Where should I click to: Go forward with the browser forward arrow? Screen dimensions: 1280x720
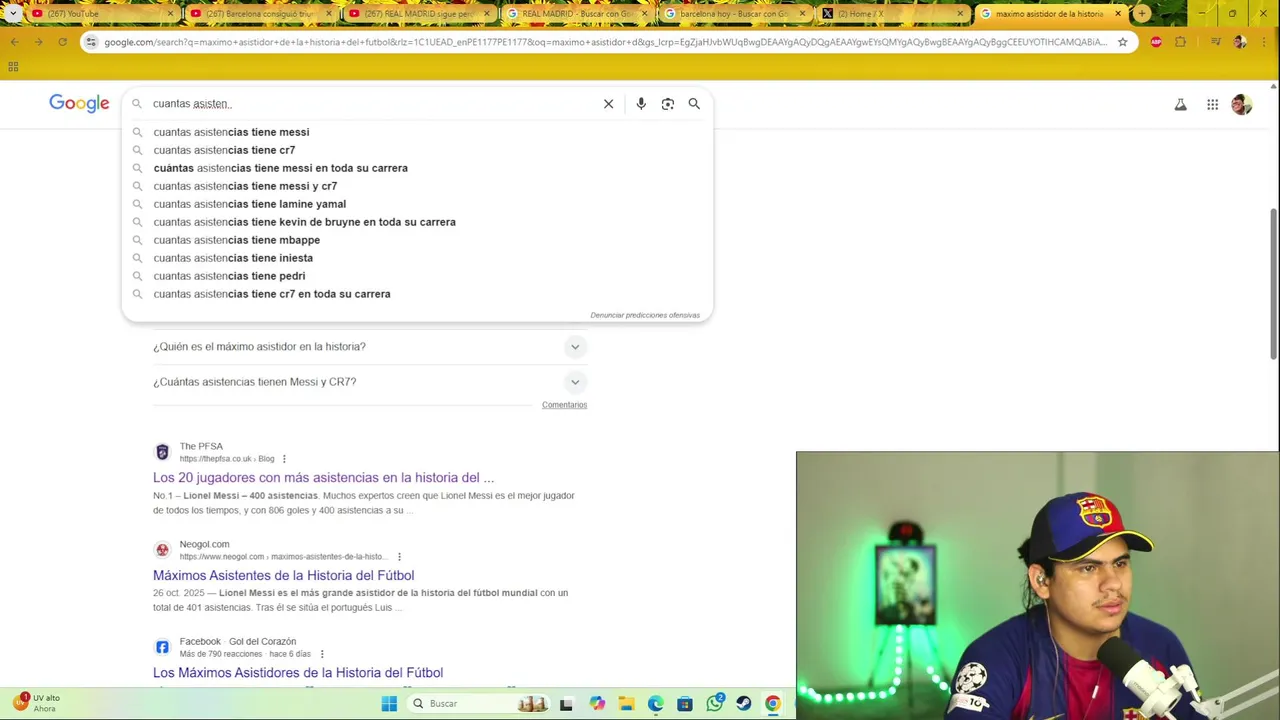[38, 42]
